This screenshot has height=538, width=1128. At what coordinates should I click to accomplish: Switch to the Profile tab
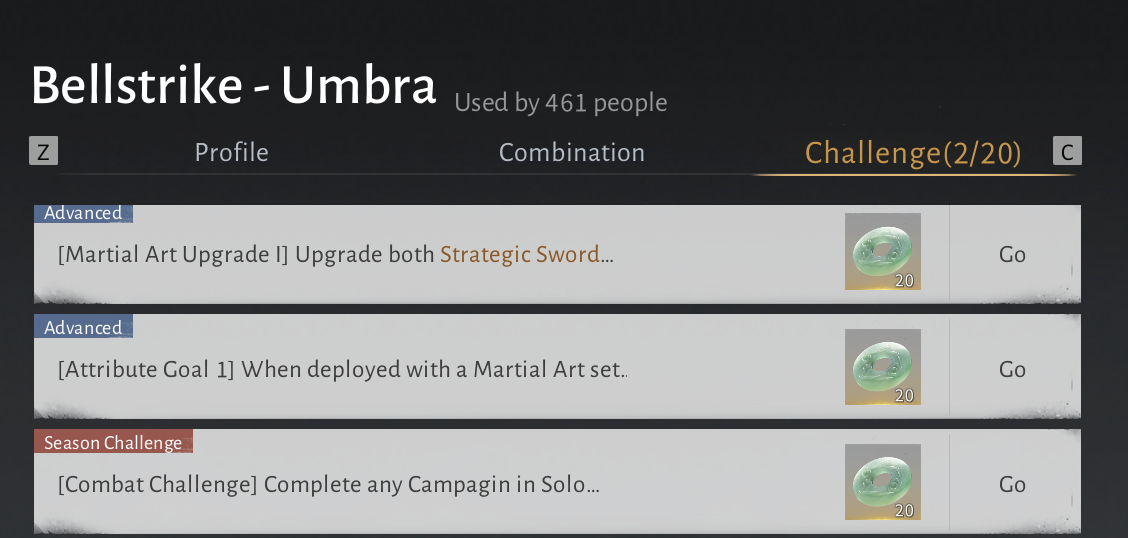coord(231,153)
